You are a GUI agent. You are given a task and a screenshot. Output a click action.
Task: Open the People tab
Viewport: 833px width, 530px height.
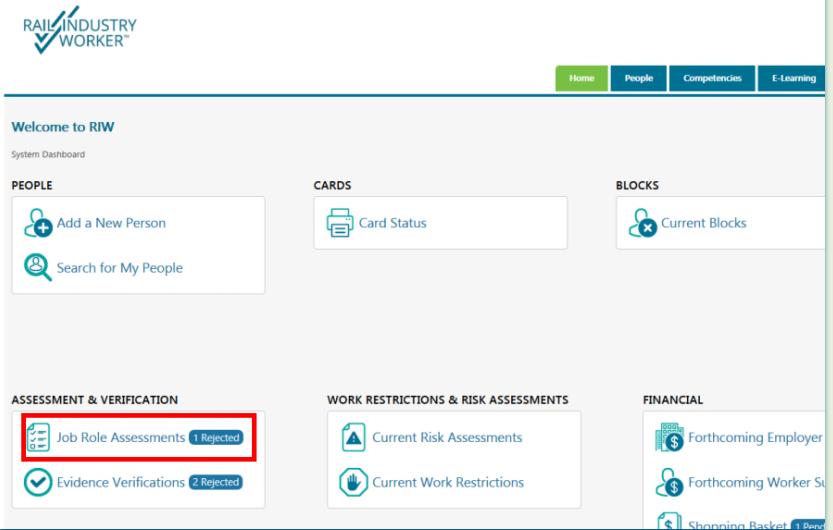coord(638,78)
